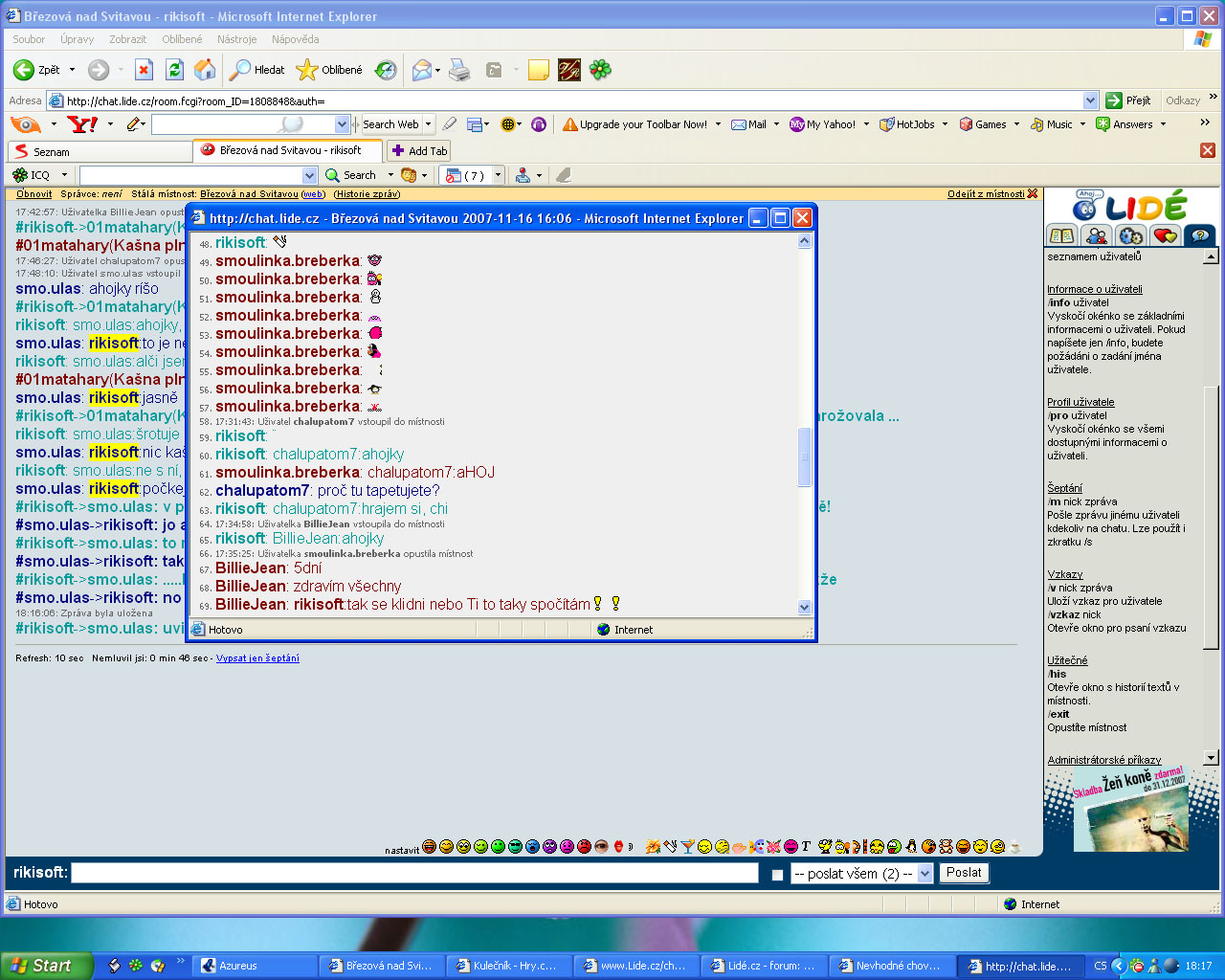Screen dimensions: 1225x980
Task: Open the mail envelope toolbar icon
Action: pos(421,70)
